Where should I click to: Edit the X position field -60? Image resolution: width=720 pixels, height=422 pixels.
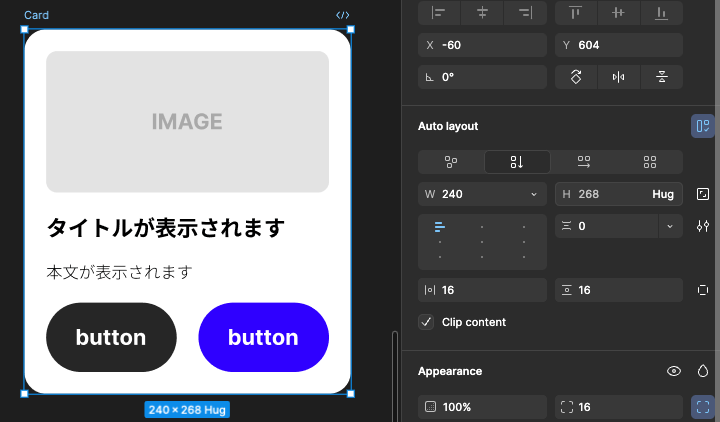pos(482,45)
